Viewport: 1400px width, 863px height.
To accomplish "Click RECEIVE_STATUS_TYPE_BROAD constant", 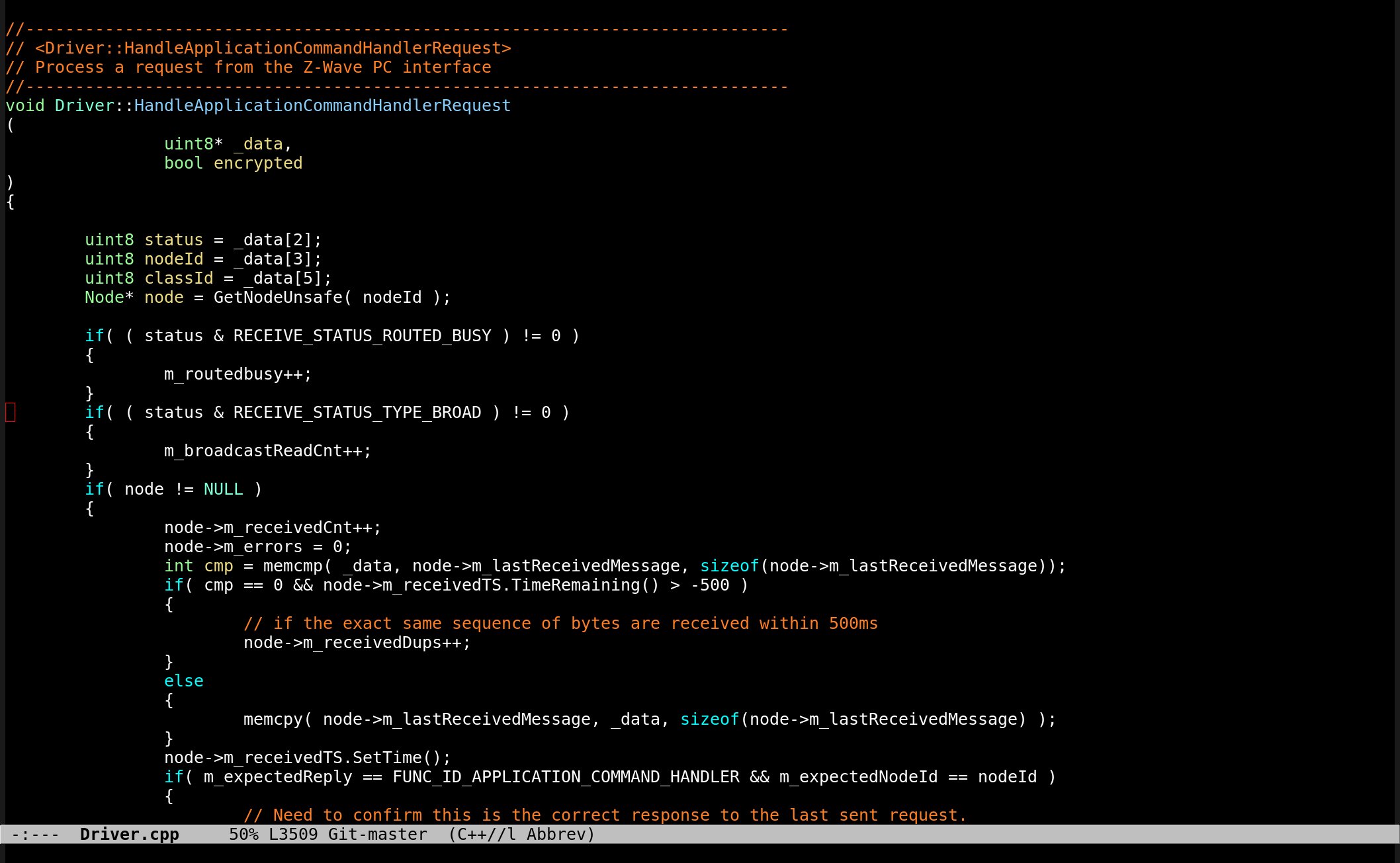I will click(x=357, y=413).
